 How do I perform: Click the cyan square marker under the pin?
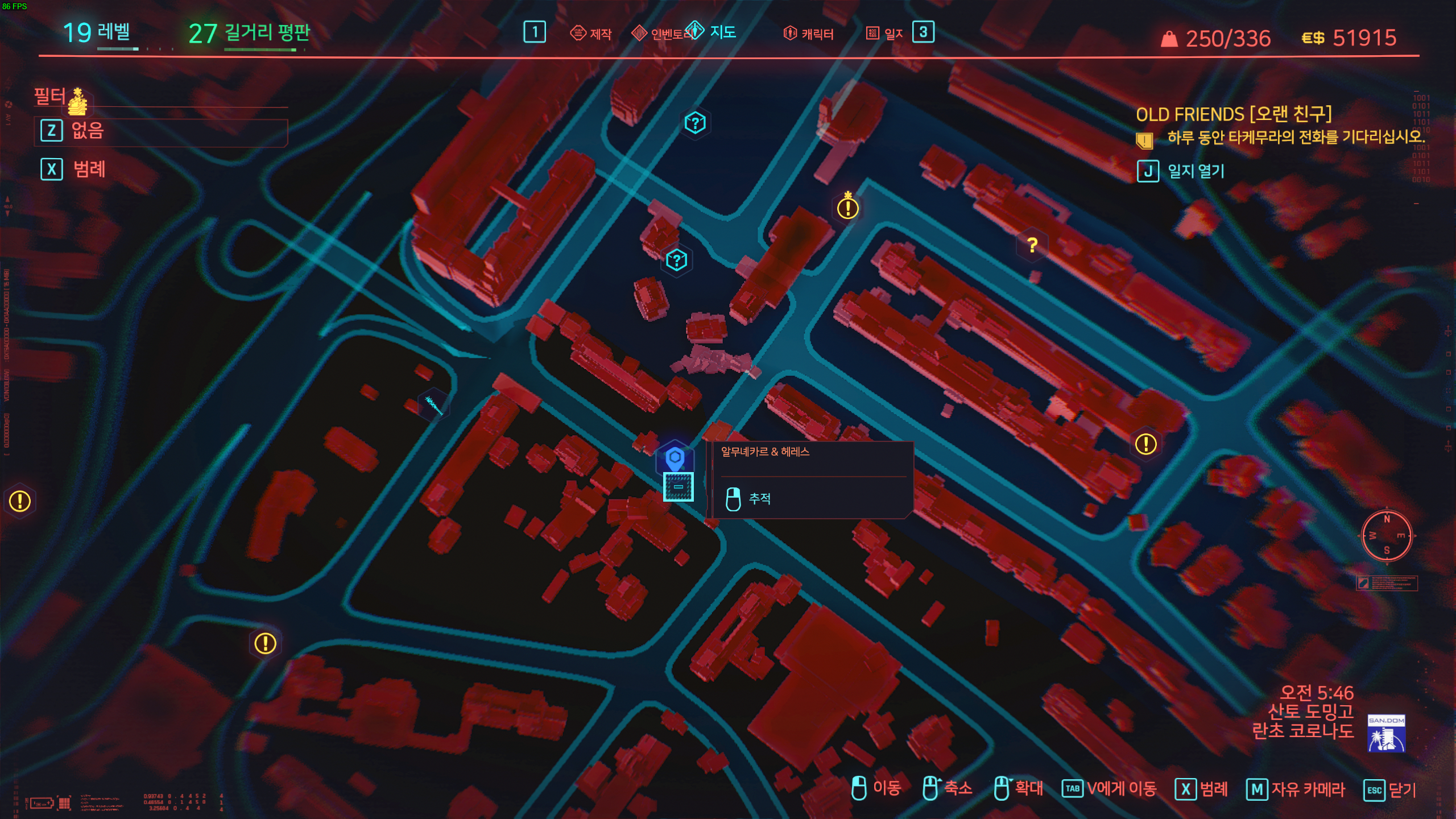pyautogui.click(x=679, y=487)
